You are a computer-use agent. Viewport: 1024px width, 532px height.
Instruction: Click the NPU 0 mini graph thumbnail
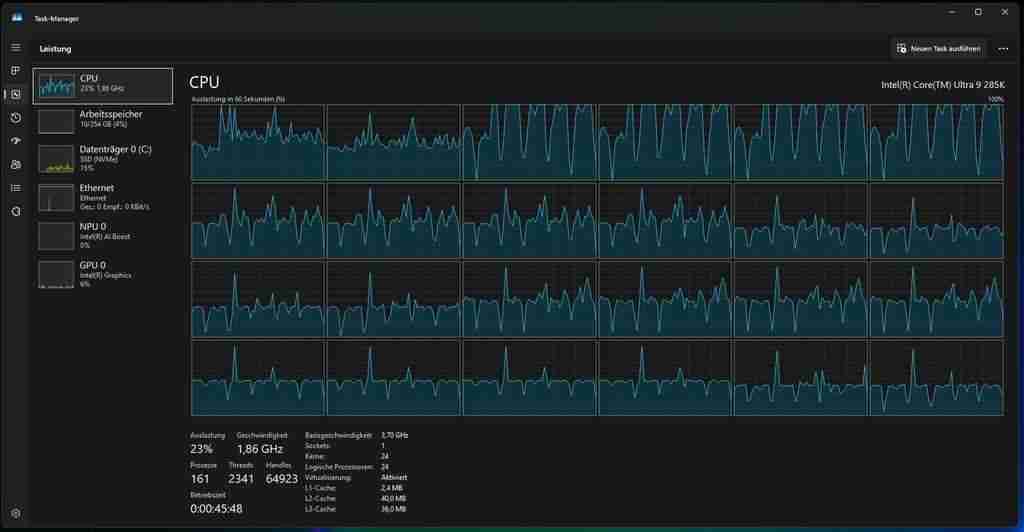click(56, 236)
